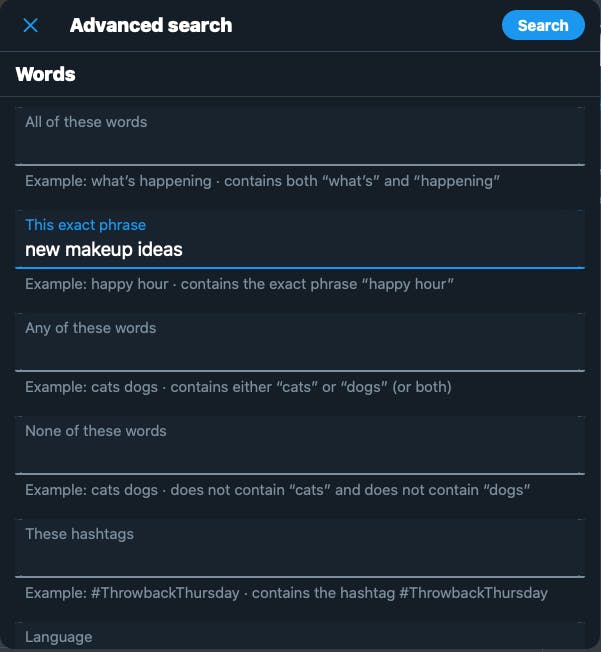Screen dimensions: 601x652
Task: Focus the These hashtags field
Action: point(300,548)
